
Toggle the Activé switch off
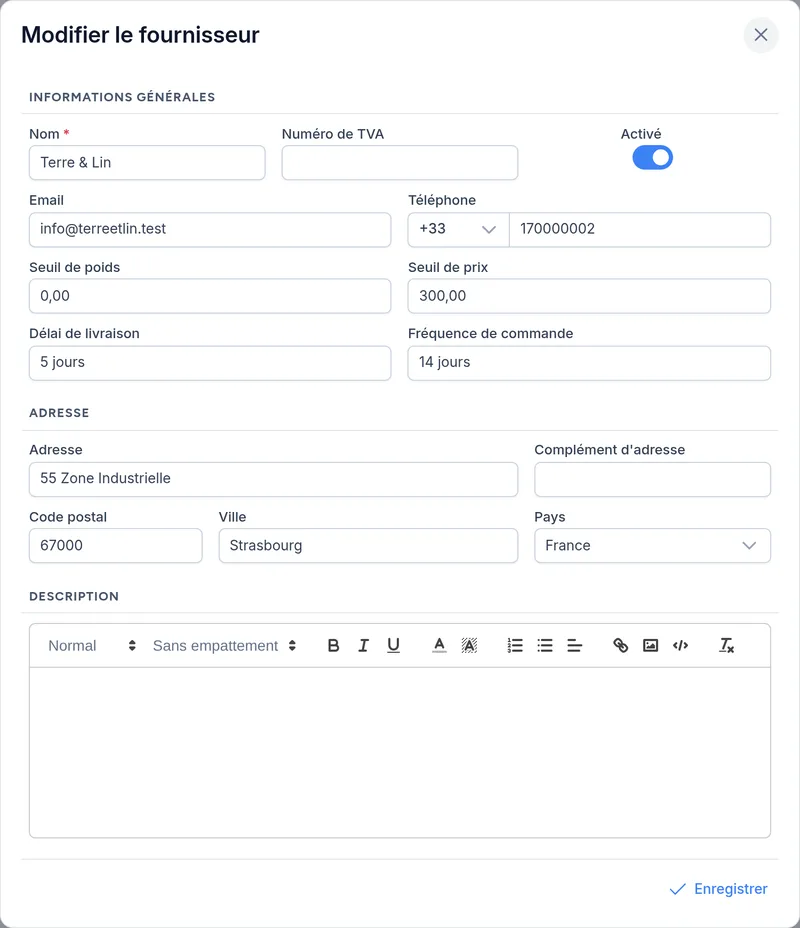653,157
